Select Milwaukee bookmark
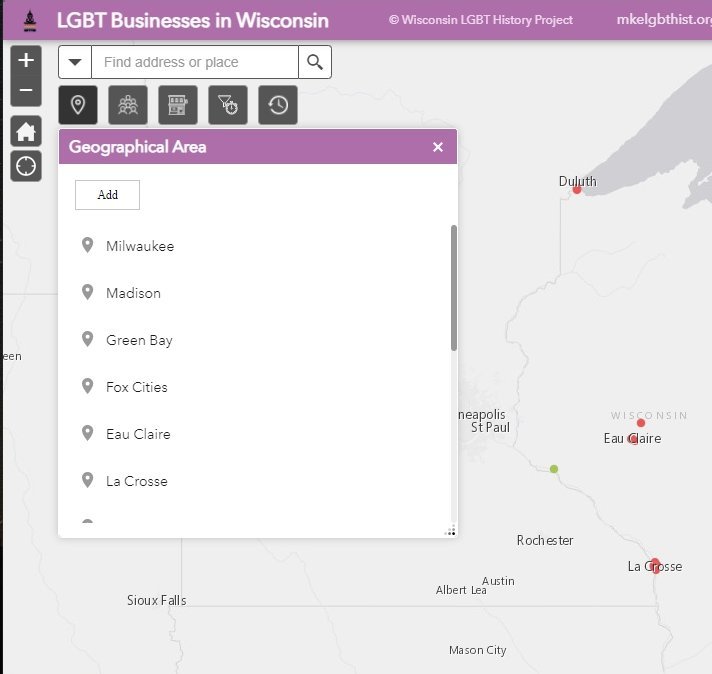Image resolution: width=712 pixels, height=674 pixels. point(139,246)
